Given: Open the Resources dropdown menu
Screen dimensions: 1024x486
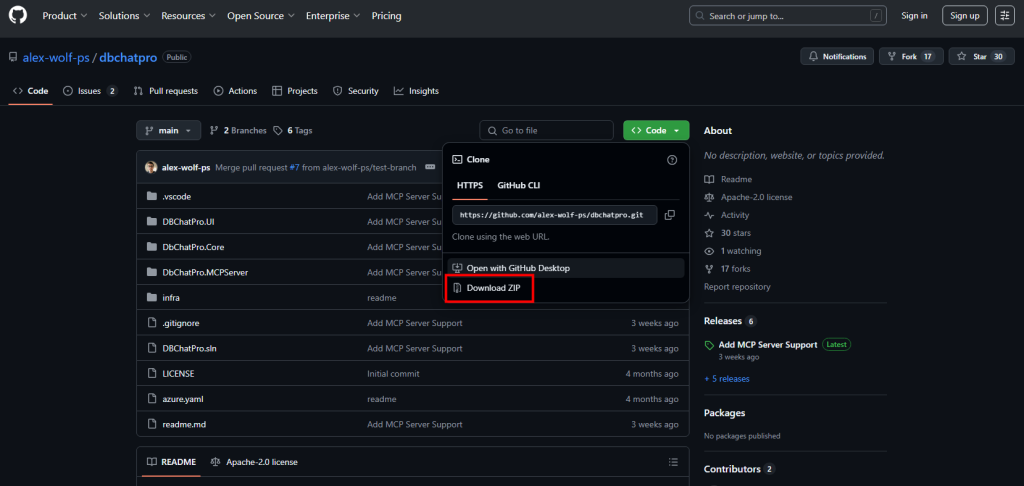Looking at the screenshot, I should (x=187, y=16).
